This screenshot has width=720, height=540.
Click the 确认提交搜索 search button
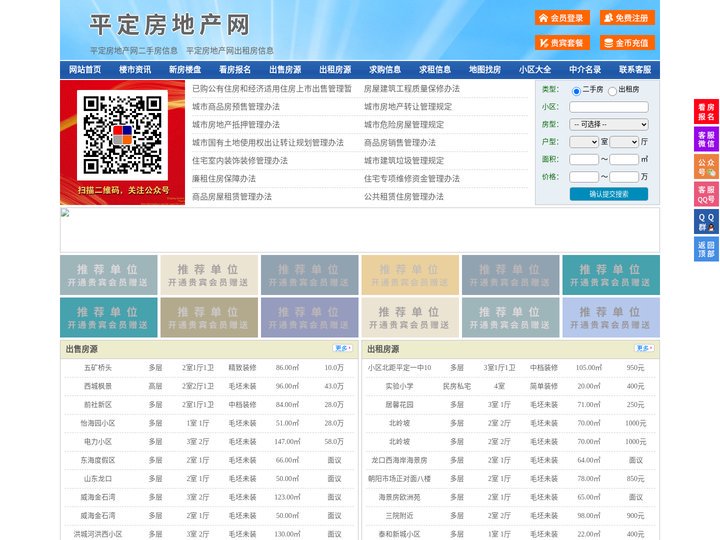[x=609, y=194]
